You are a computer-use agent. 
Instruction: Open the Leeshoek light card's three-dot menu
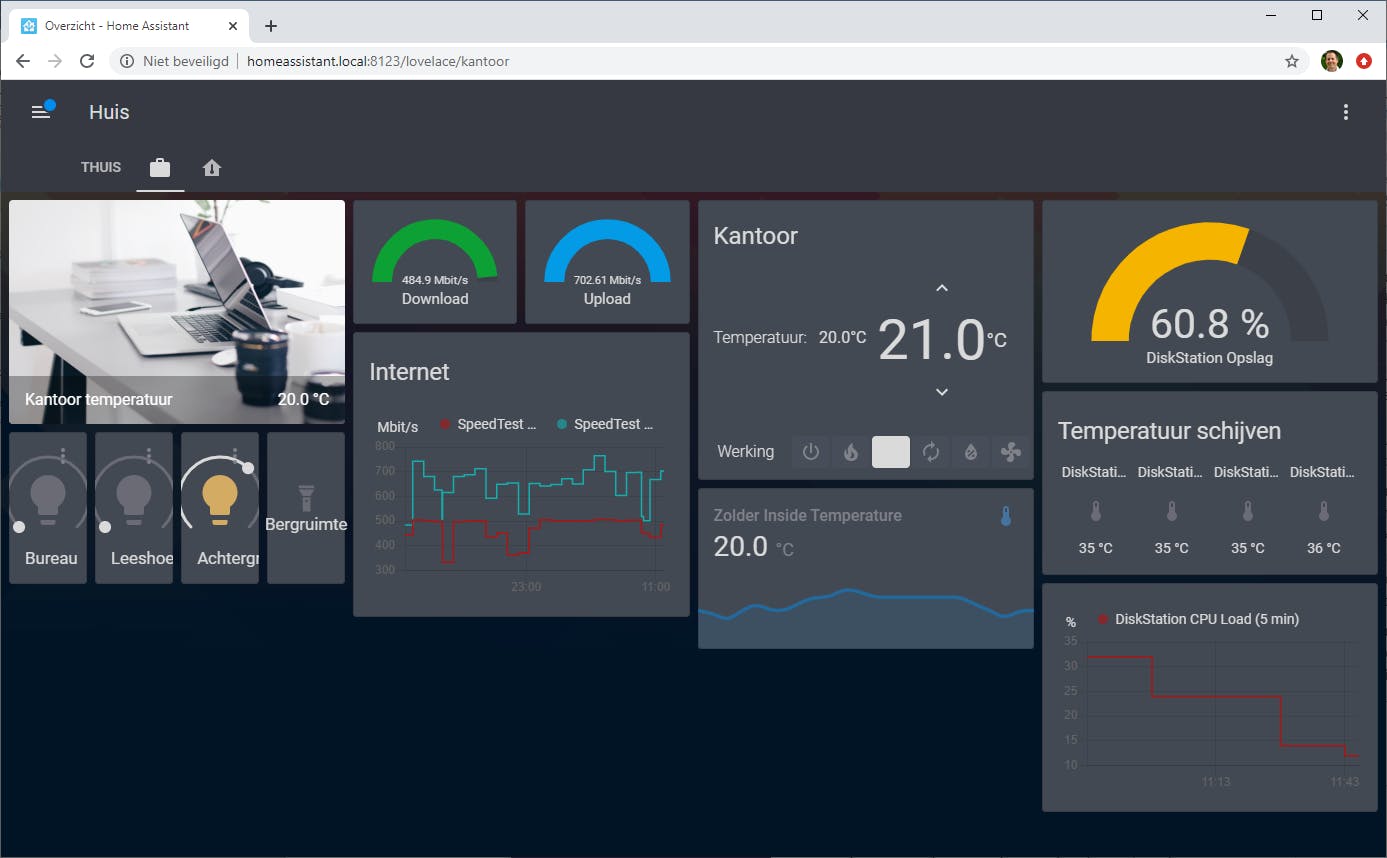(149, 455)
